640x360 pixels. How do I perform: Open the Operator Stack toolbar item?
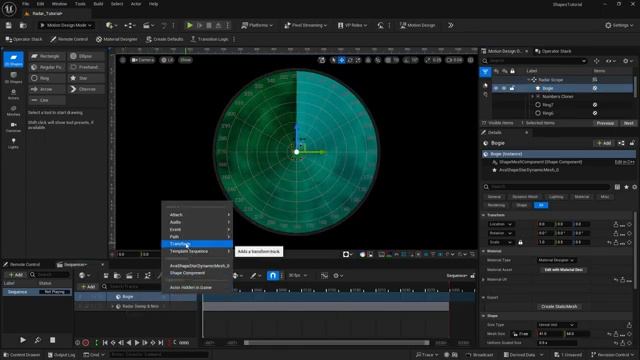tap(24, 39)
